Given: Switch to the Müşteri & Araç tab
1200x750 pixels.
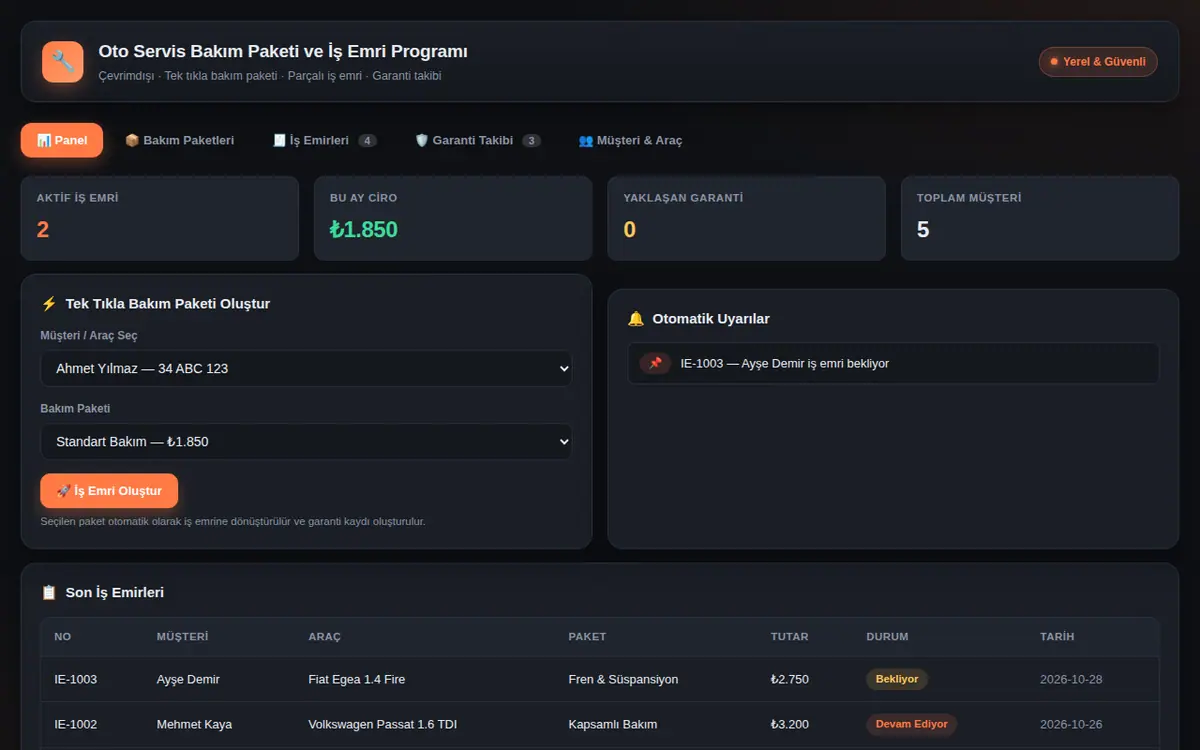Looking at the screenshot, I should [x=630, y=140].
